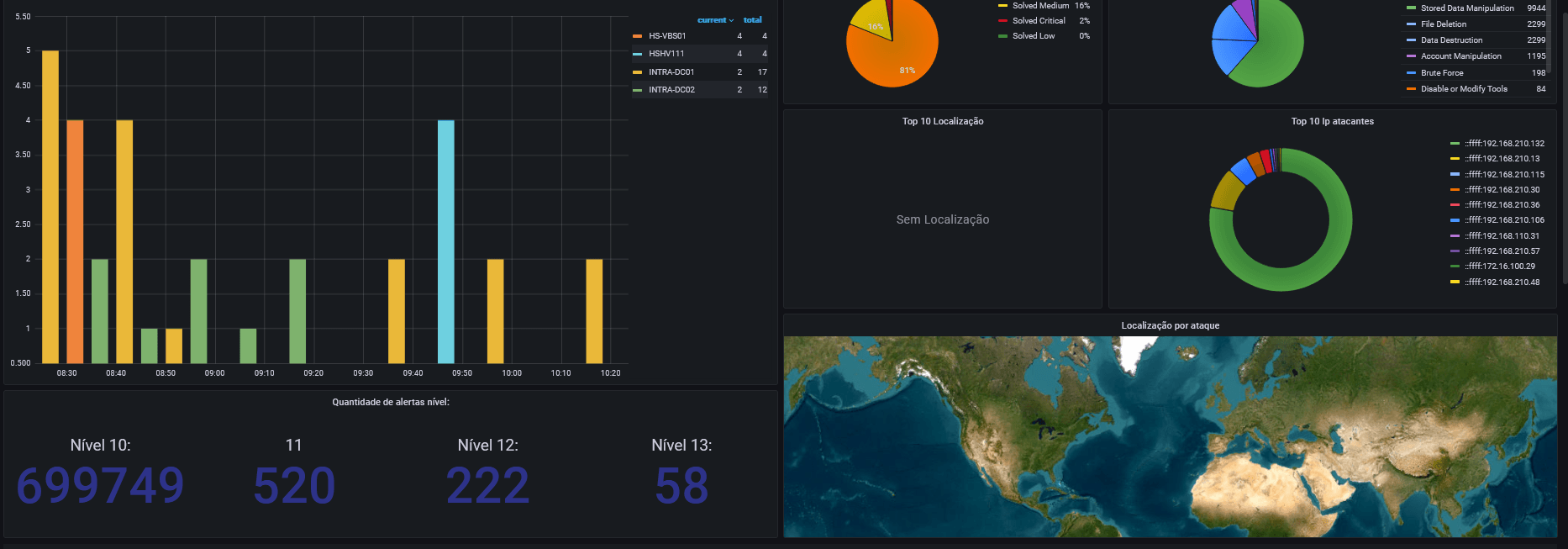The height and width of the screenshot is (549, 1568).
Task: Click the Nível 10 value 699749
Action: click(100, 486)
